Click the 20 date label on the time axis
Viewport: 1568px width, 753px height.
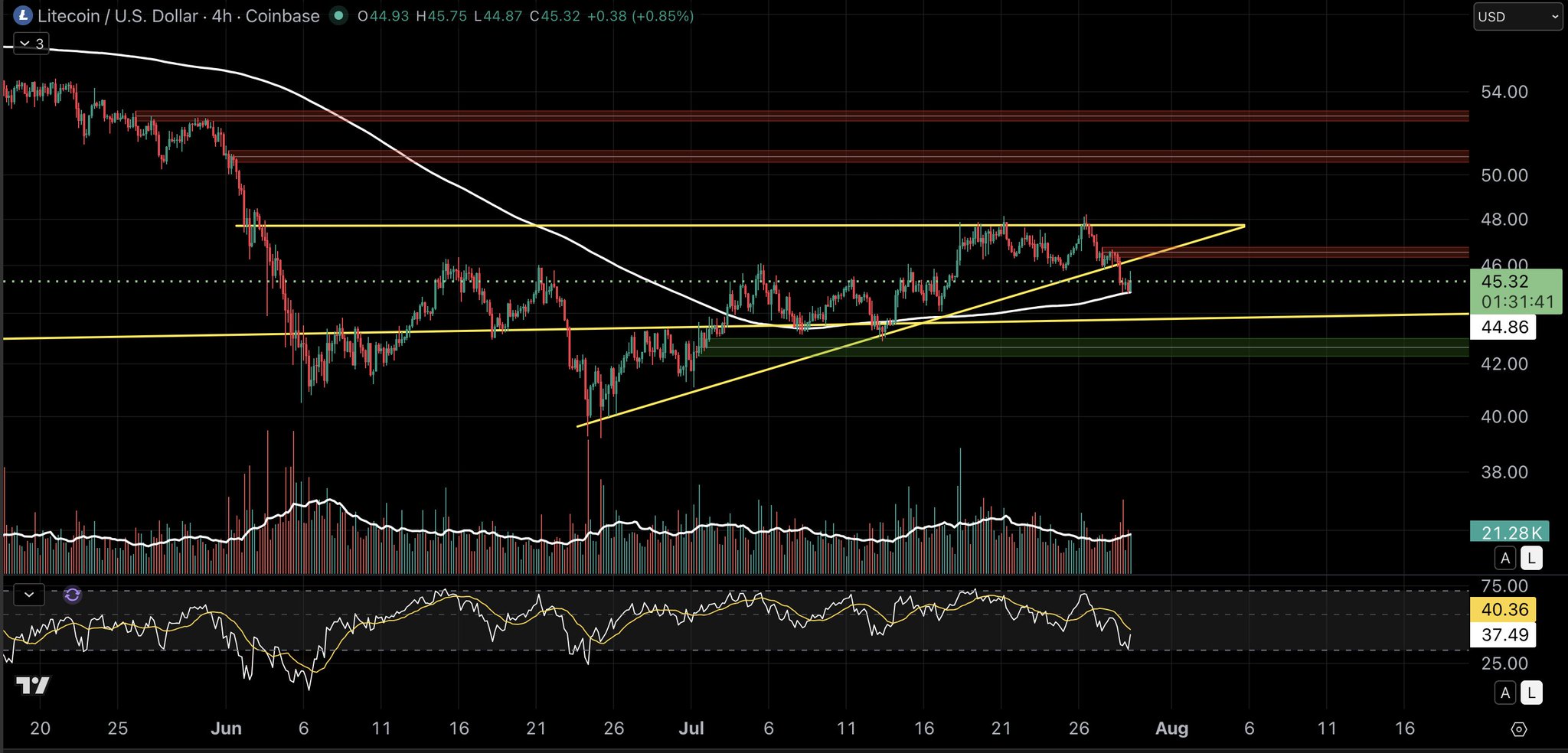tap(40, 729)
